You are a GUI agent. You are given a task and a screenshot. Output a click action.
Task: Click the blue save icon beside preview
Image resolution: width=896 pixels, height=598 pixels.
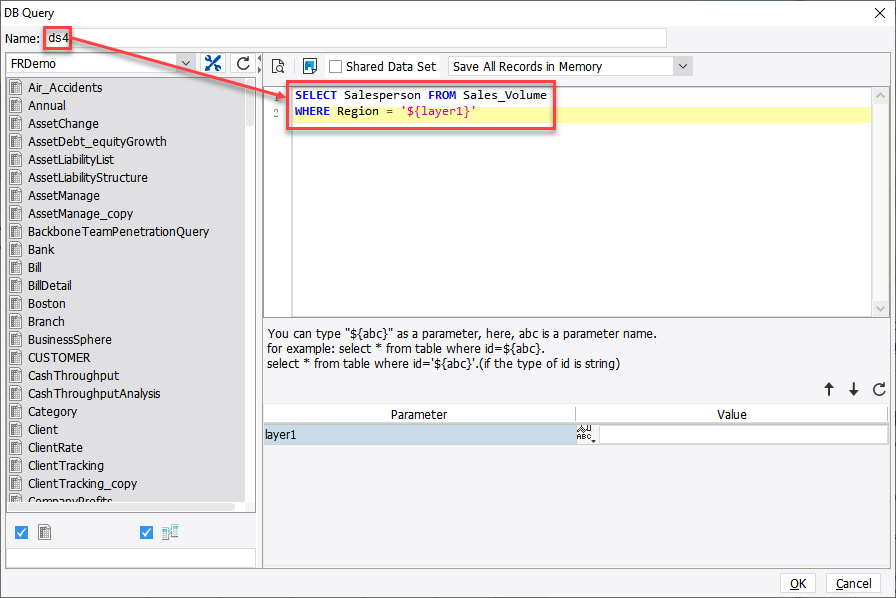(311, 65)
